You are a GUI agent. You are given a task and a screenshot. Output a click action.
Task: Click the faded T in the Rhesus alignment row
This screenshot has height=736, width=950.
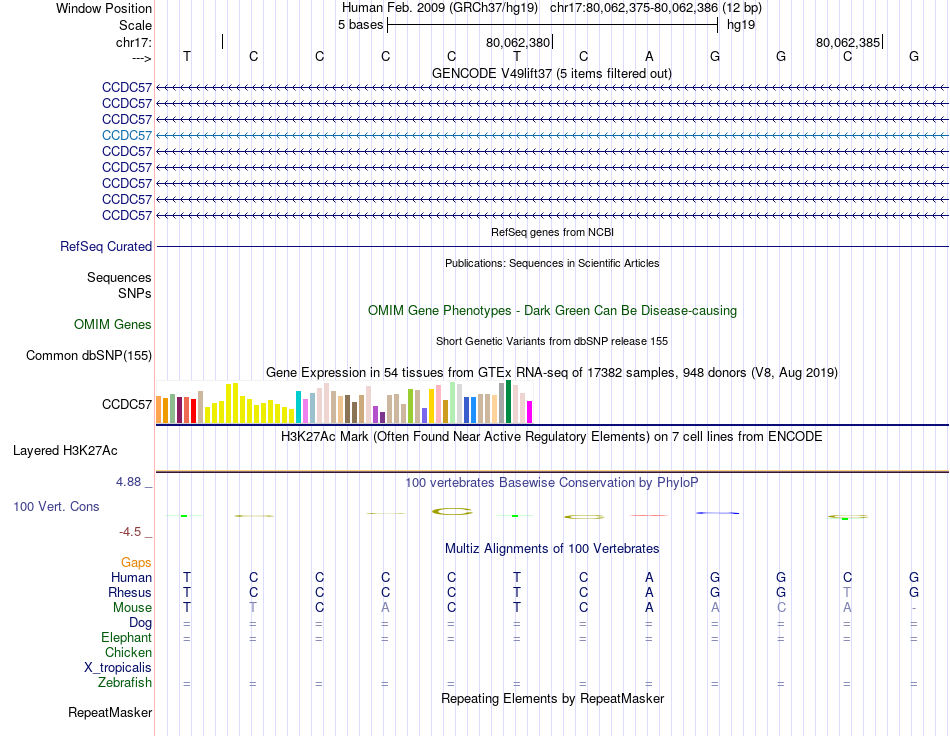[847, 592]
